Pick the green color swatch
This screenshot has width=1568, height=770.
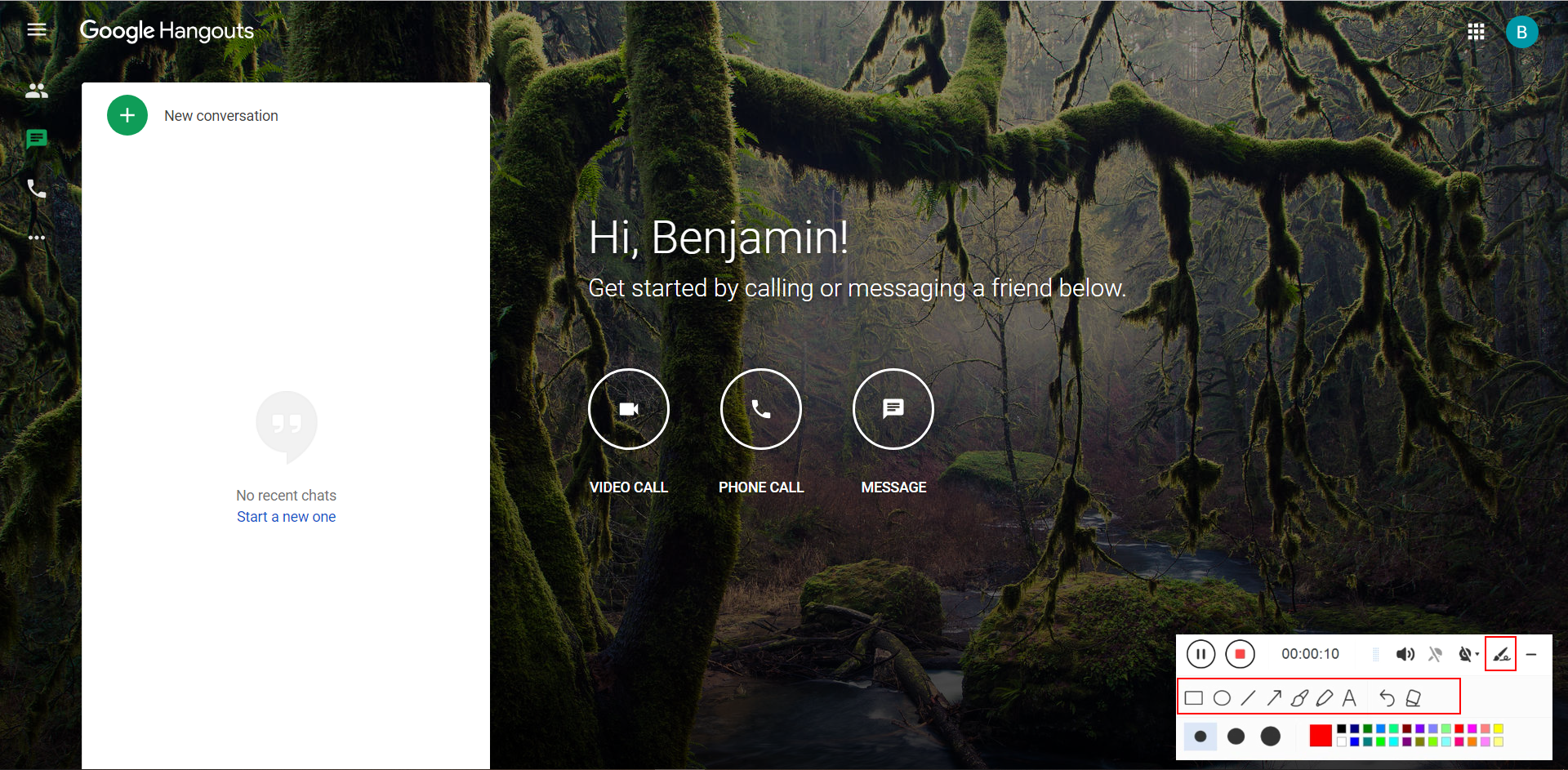[1368, 730]
